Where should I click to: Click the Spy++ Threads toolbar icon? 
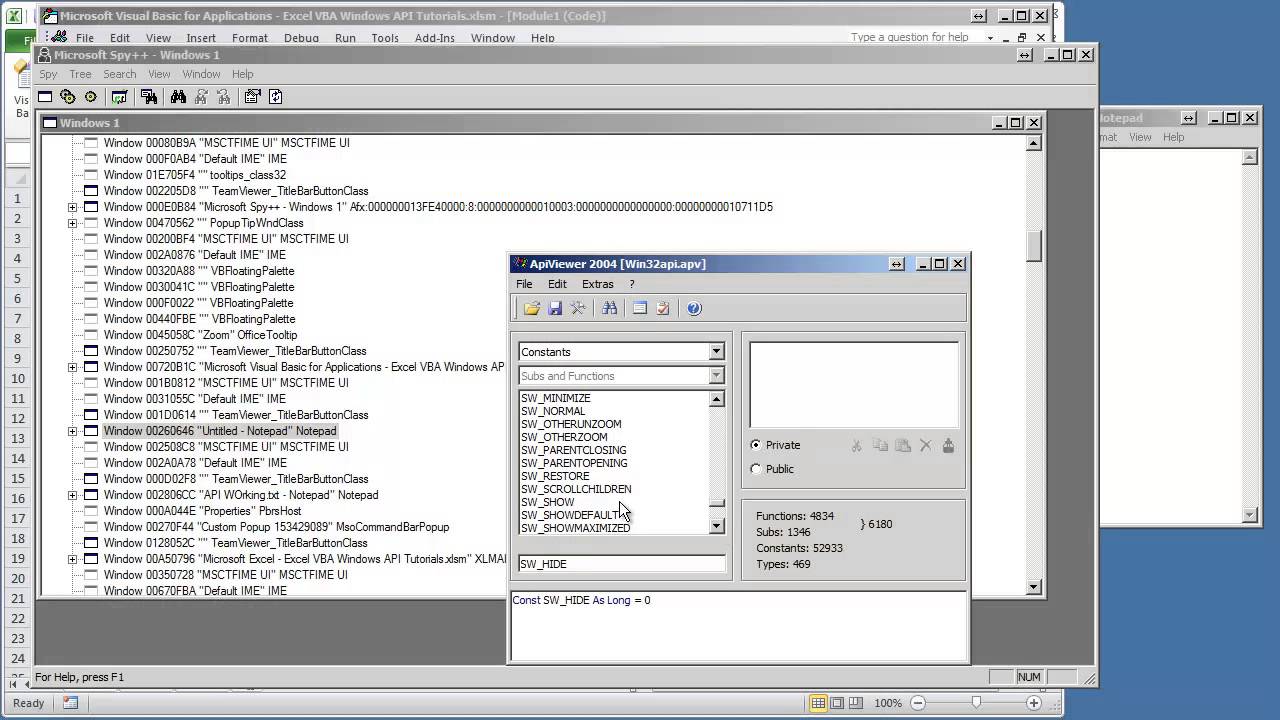click(x=91, y=97)
